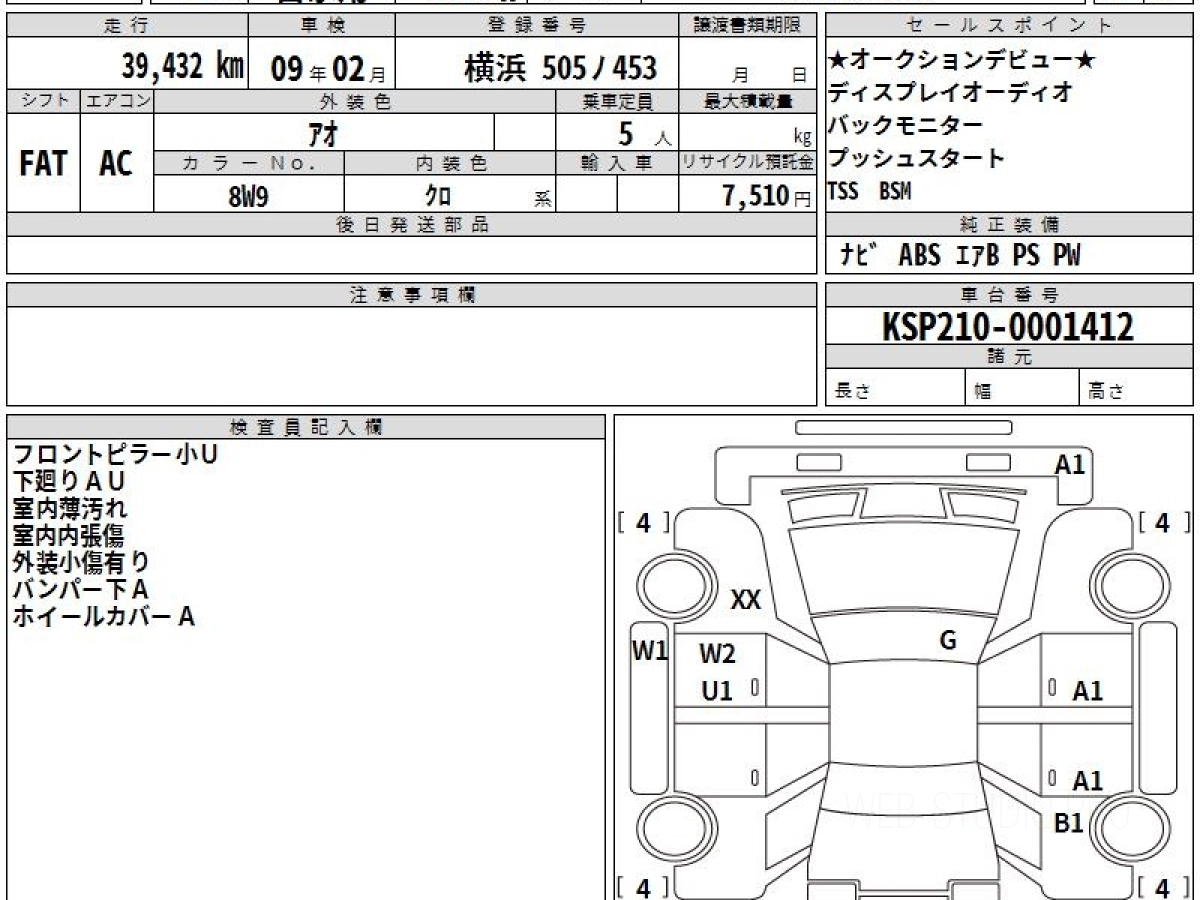Select the B1 marker near rear wheel
This screenshot has height=900, width=1200.
pos(1069,823)
